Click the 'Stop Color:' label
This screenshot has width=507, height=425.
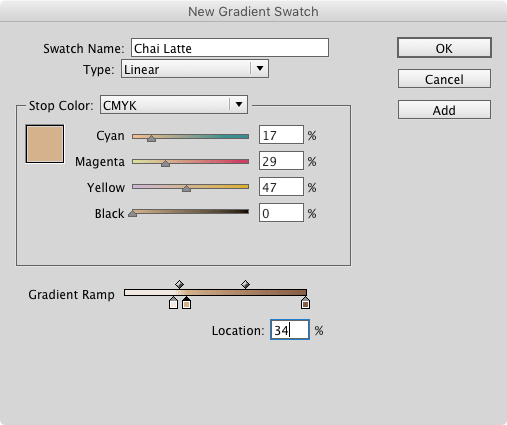[61, 106]
